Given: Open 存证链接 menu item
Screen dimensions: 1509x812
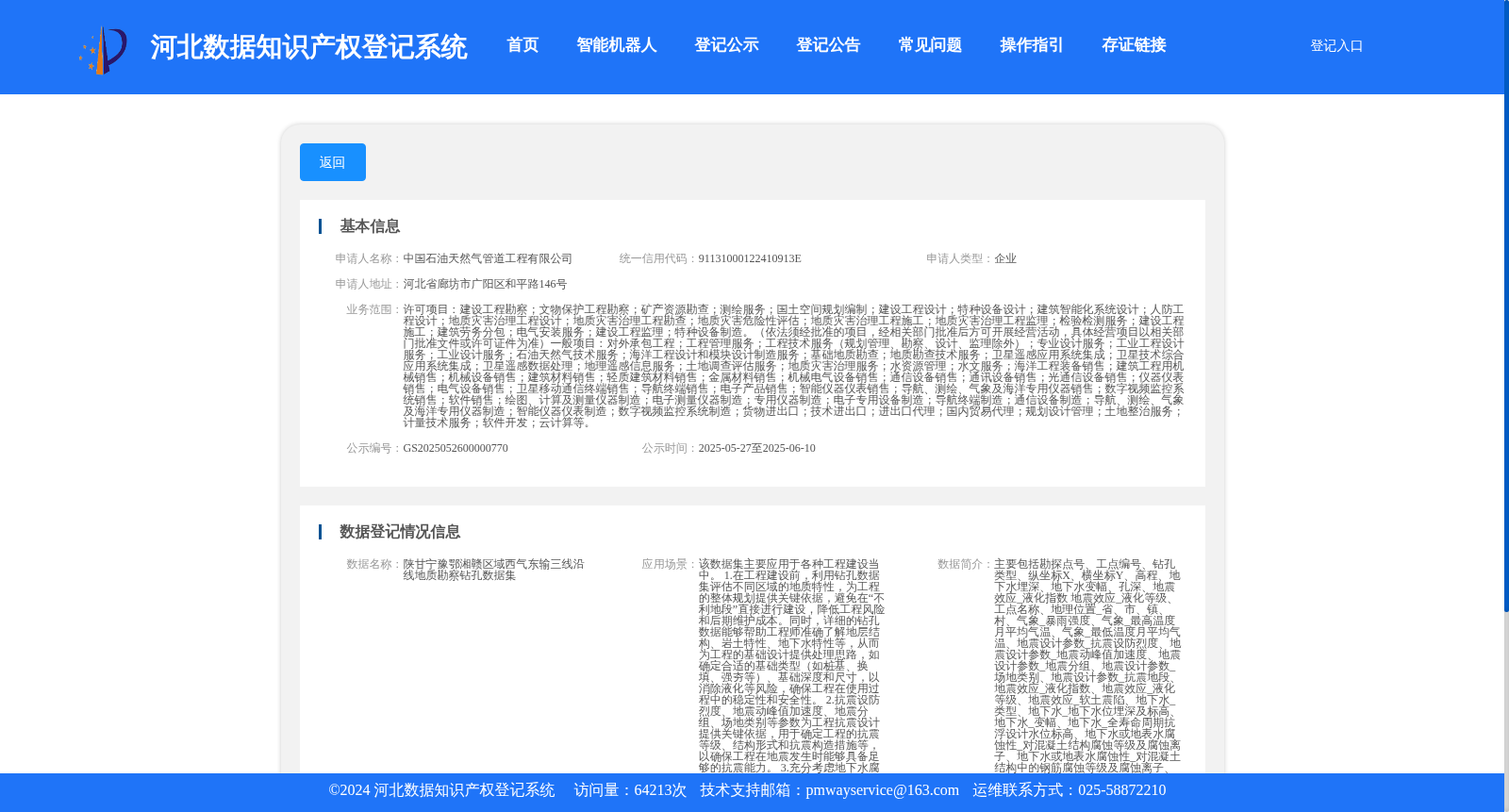Looking at the screenshot, I should point(1134,45).
